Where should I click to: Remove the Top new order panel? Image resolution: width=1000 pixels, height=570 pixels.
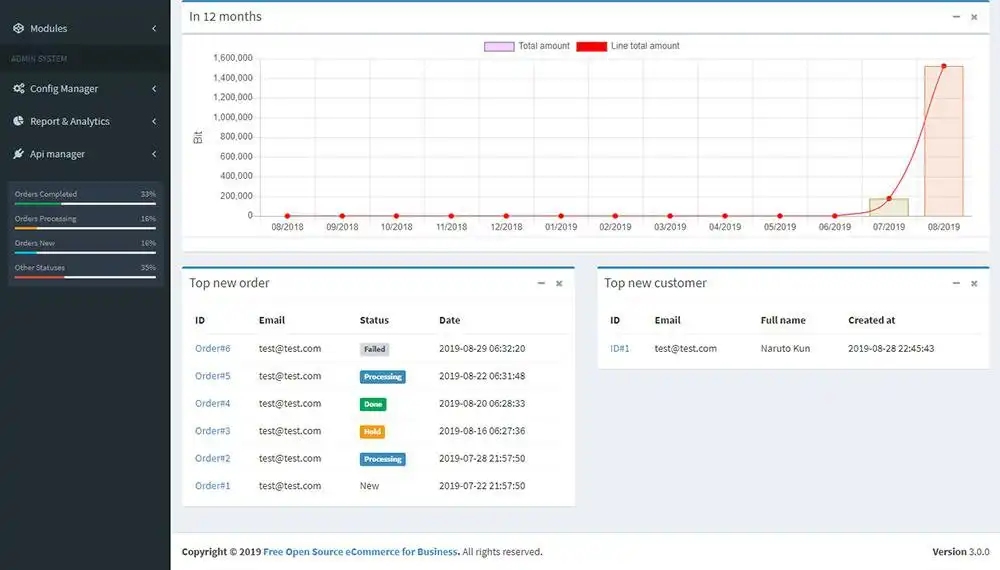pos(559,284)
